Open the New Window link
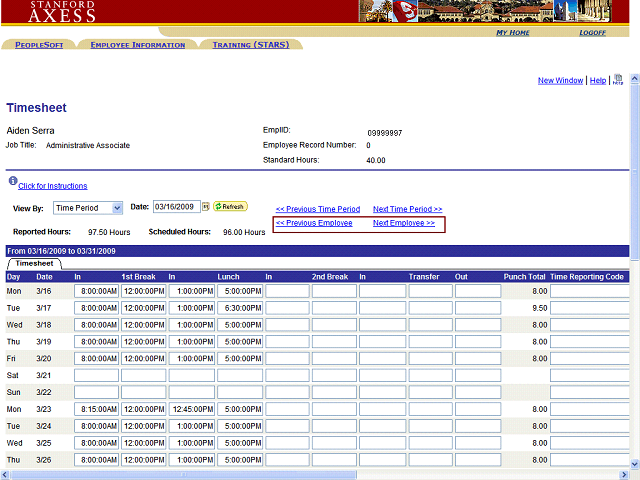The width and height of the screenshot is (640, 480). 560,81
